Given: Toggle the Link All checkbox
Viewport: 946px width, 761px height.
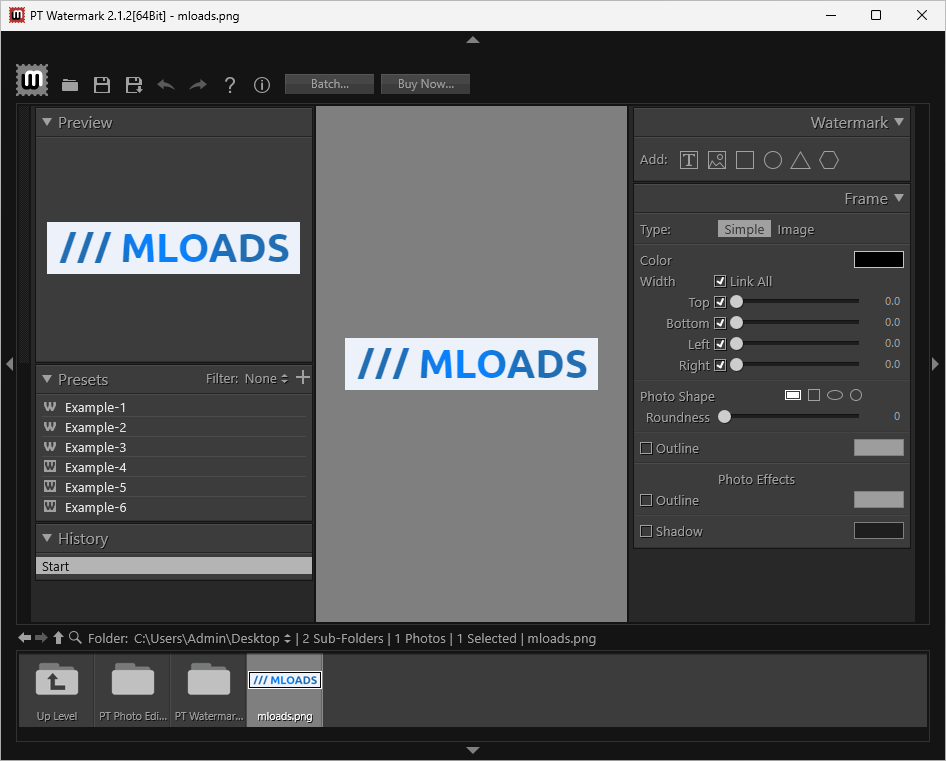Looking at the screenshot, I should pos(720,281).
